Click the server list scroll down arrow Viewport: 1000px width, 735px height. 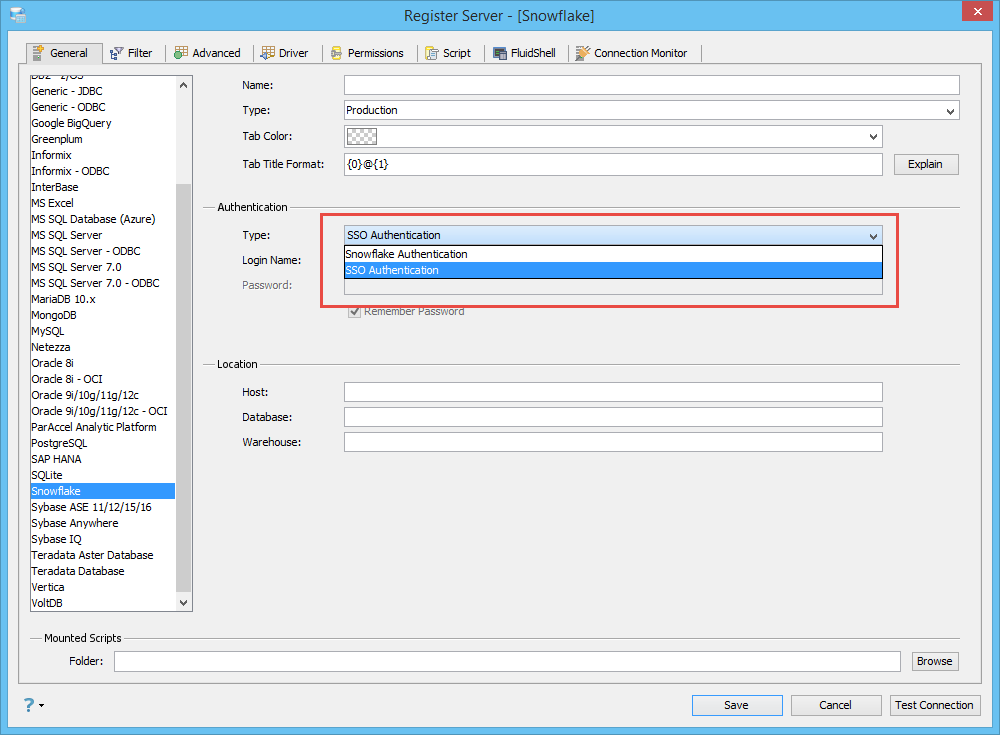(x=183, y=602)
